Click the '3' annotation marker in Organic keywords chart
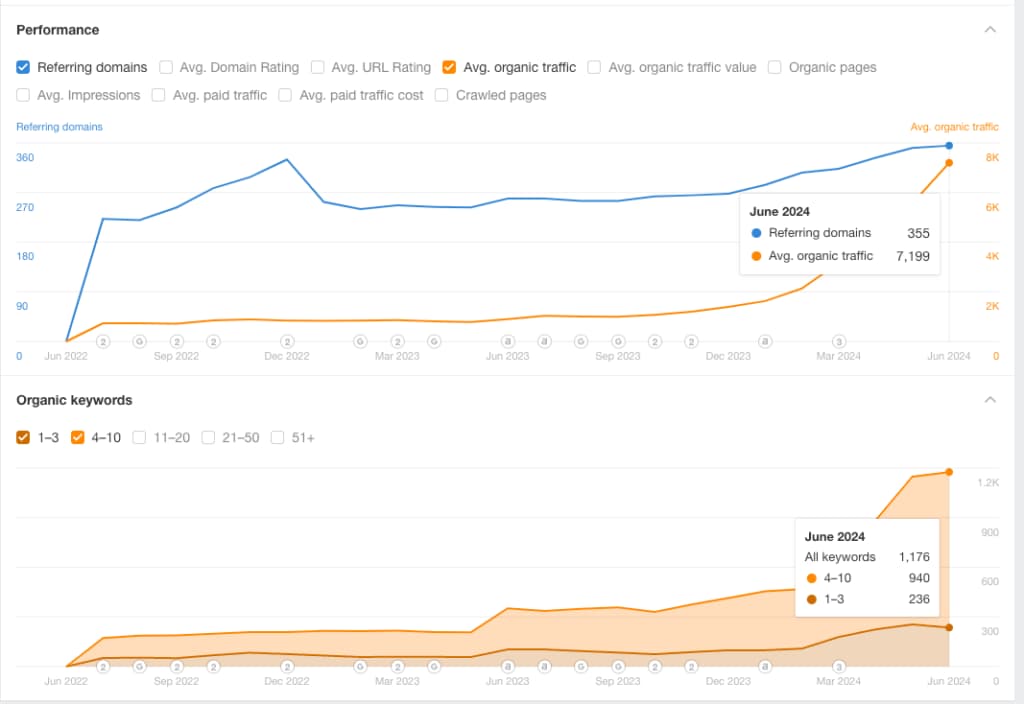 point(839,665)
